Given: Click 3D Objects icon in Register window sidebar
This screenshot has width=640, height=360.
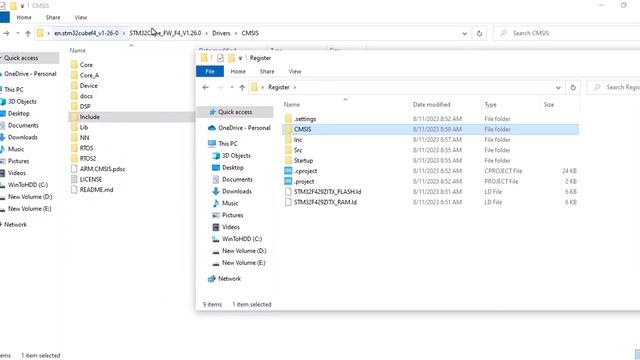Looking at the screenshot, I should coord(216,156).
